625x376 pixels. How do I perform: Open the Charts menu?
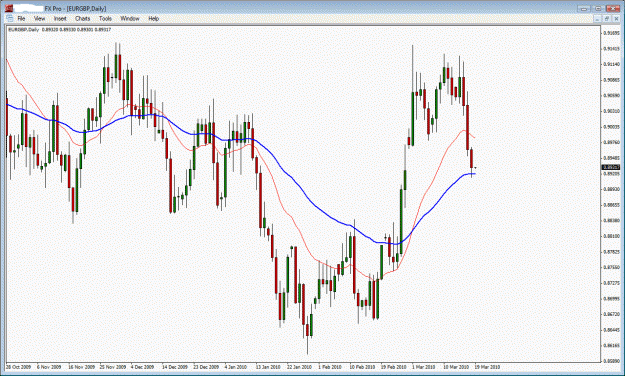(x=83, y=18)
